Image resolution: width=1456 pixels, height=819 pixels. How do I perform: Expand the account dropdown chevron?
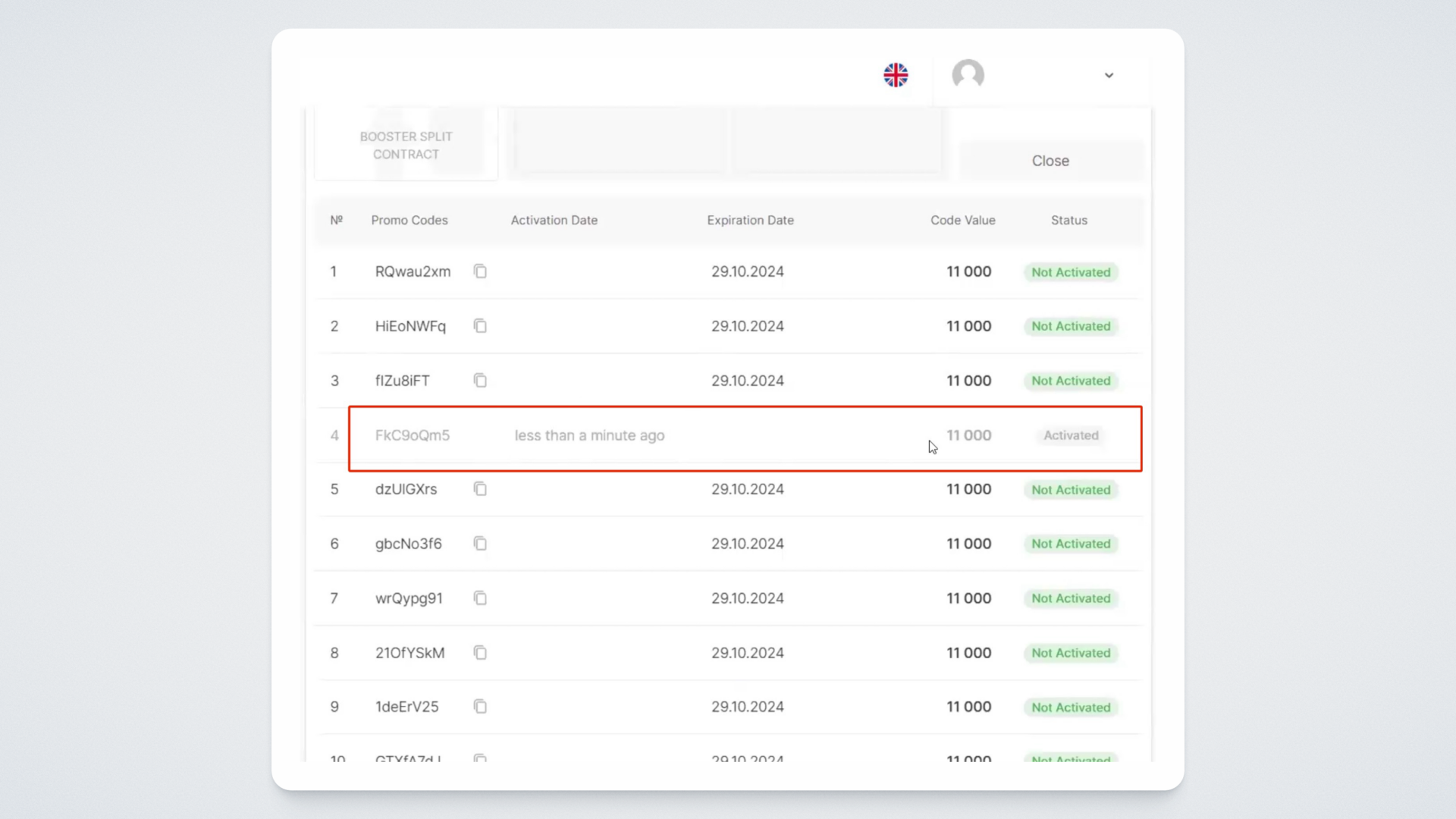pos(1109,75)
